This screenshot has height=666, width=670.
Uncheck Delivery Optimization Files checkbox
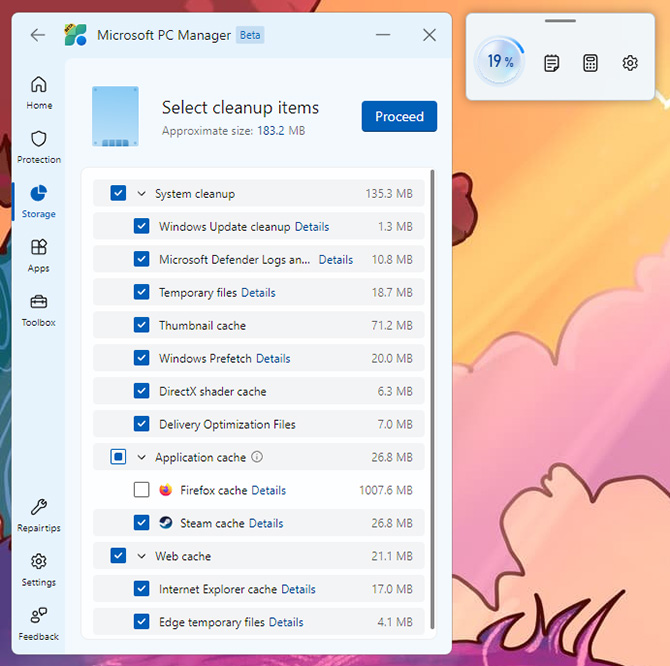[141, 423]
